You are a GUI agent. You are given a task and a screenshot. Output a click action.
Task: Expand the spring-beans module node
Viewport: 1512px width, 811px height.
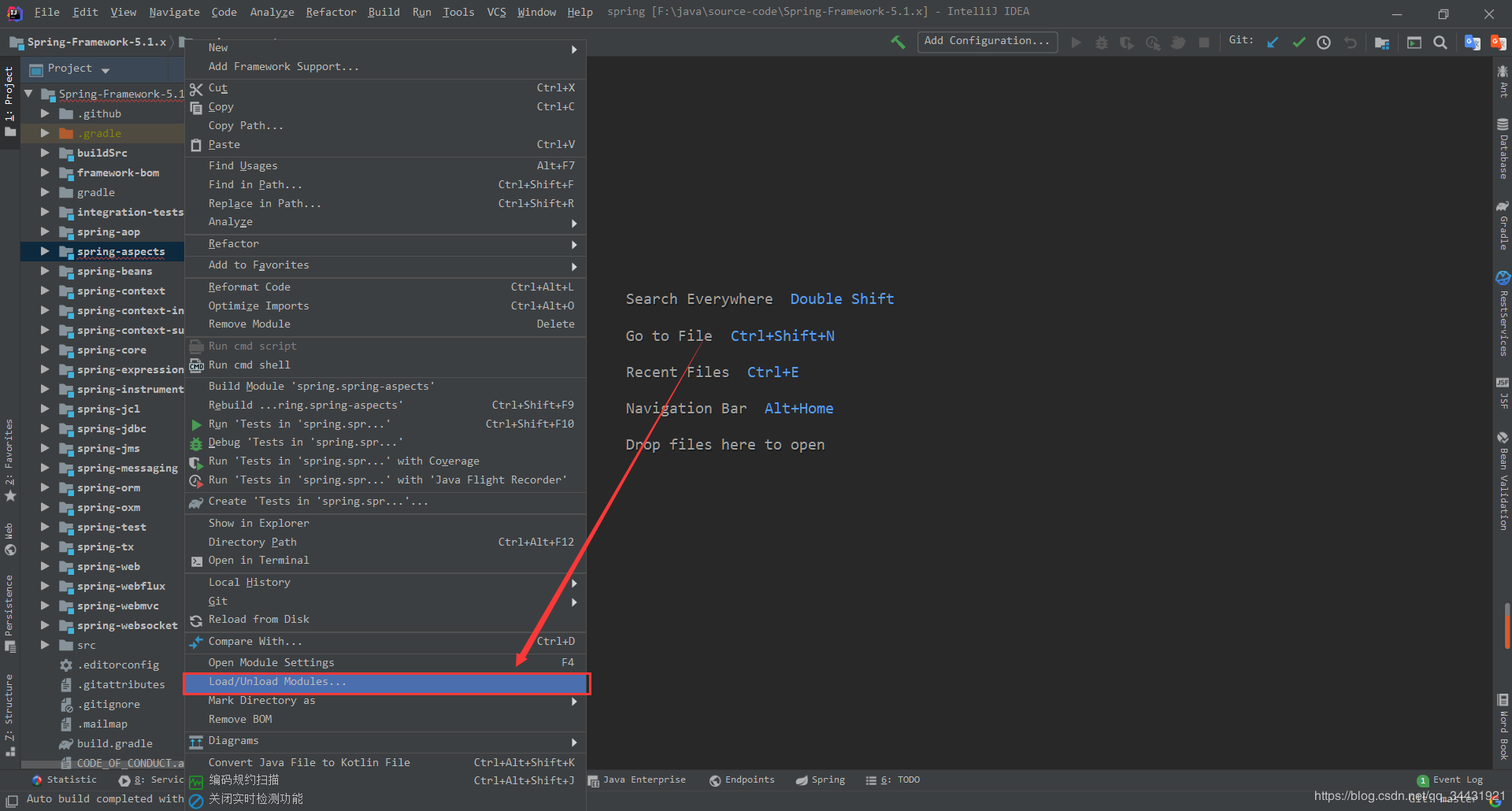coord(45,272)
